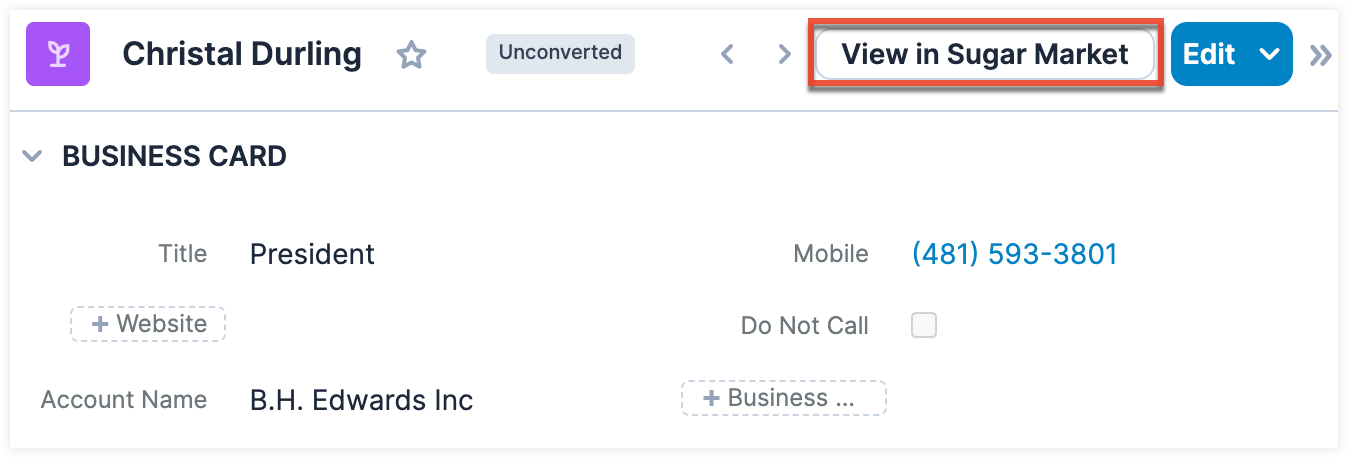
Task: Call the mobile number (481) 593-3801
Action: tap(1014, 254)
